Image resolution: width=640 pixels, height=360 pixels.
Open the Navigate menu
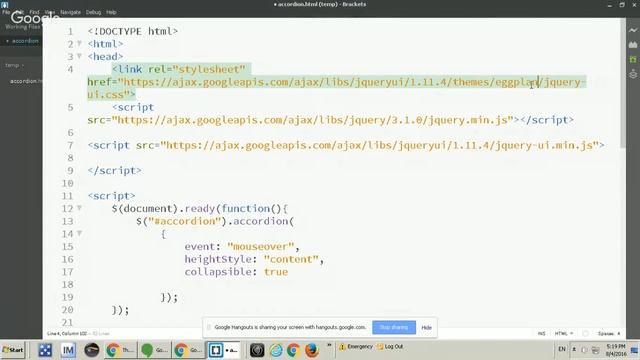70,12
